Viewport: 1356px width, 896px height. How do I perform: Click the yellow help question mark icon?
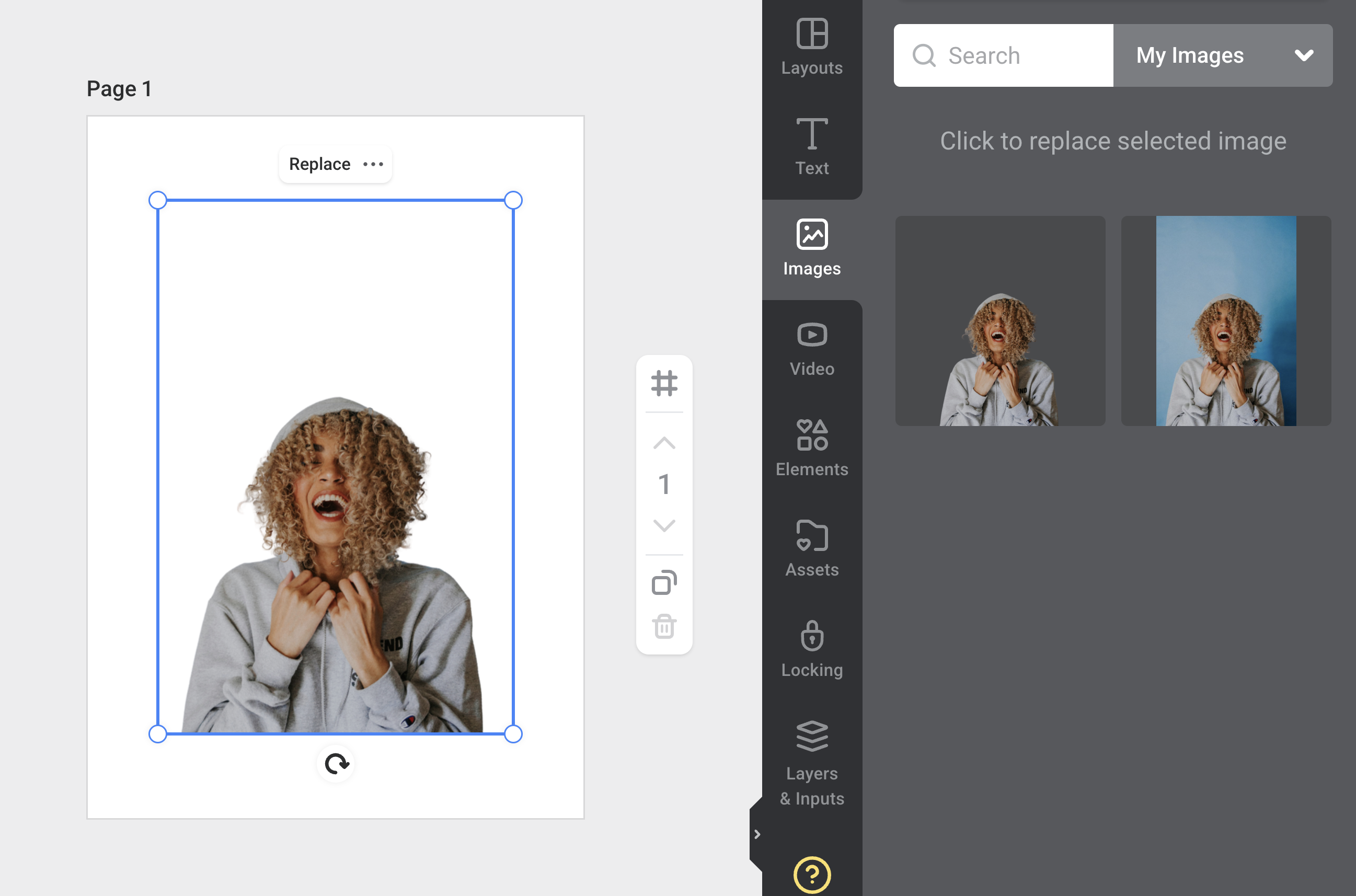point(811,874)
